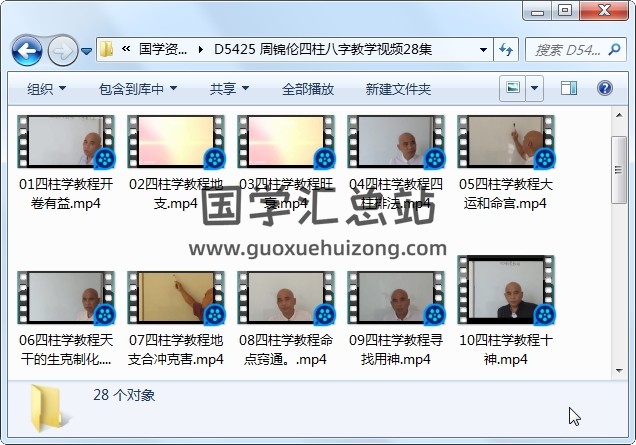Select the 国学资... breadcrumb segment
Image resolution: width=636 pixels, height=445 pixels.
click(163, 49)
